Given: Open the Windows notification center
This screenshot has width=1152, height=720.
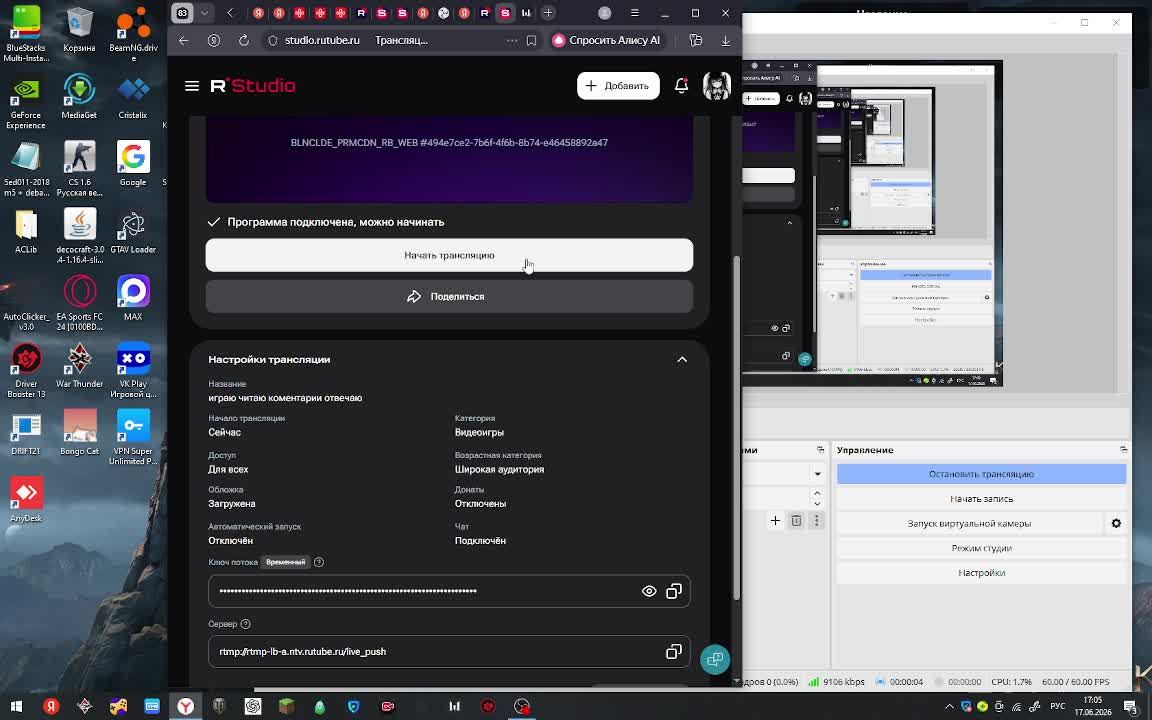Looking at the screenshot, I should point(1132,707).
